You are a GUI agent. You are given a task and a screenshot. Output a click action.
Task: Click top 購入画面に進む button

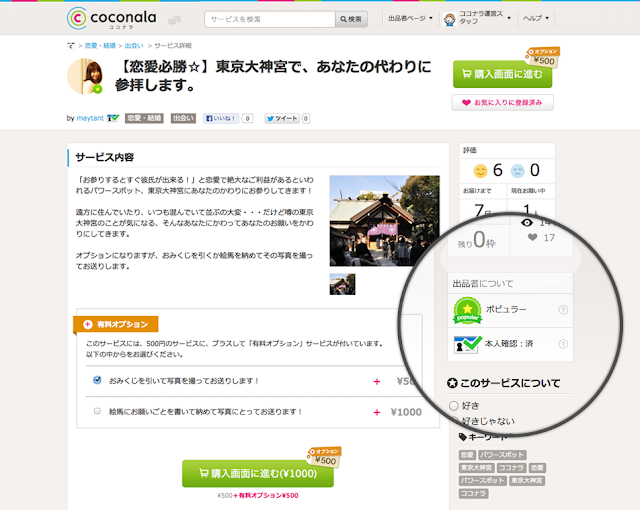pyautogui.click(x=502, y=74)
